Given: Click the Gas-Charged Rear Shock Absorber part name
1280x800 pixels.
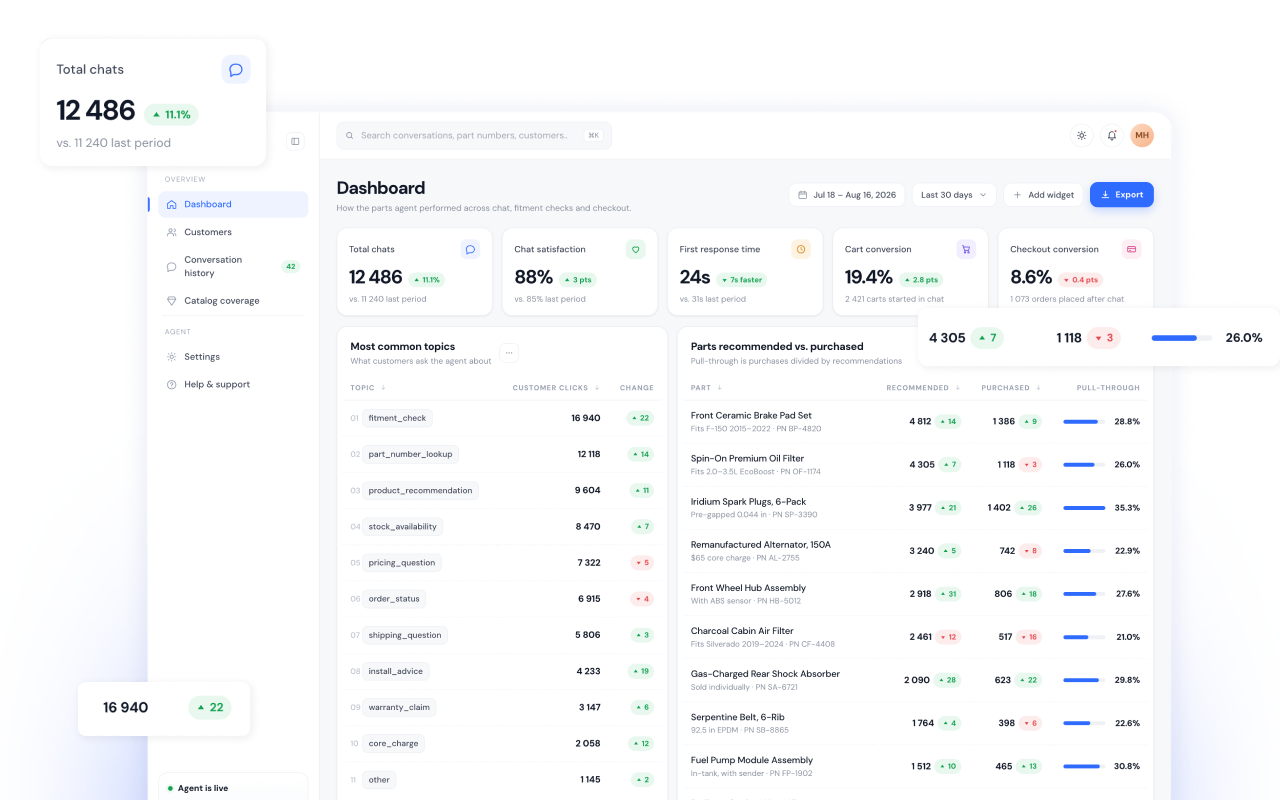Looking at the screenshot, I should [765, 674].
